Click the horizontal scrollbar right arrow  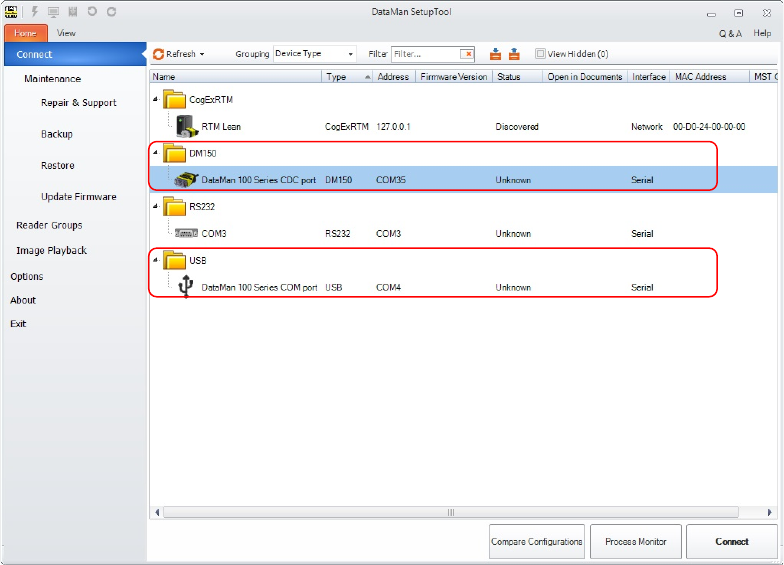click(770, 512)
